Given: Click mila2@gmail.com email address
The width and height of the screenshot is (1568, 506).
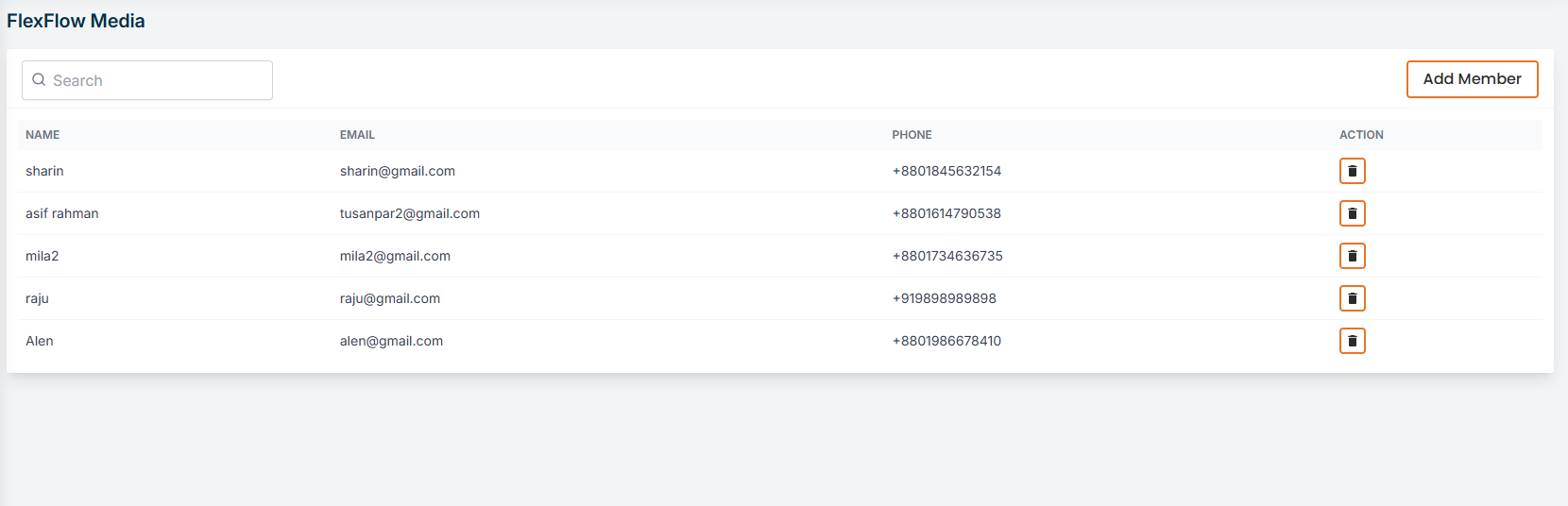Looking at the screenshot, I should (395, 256).
